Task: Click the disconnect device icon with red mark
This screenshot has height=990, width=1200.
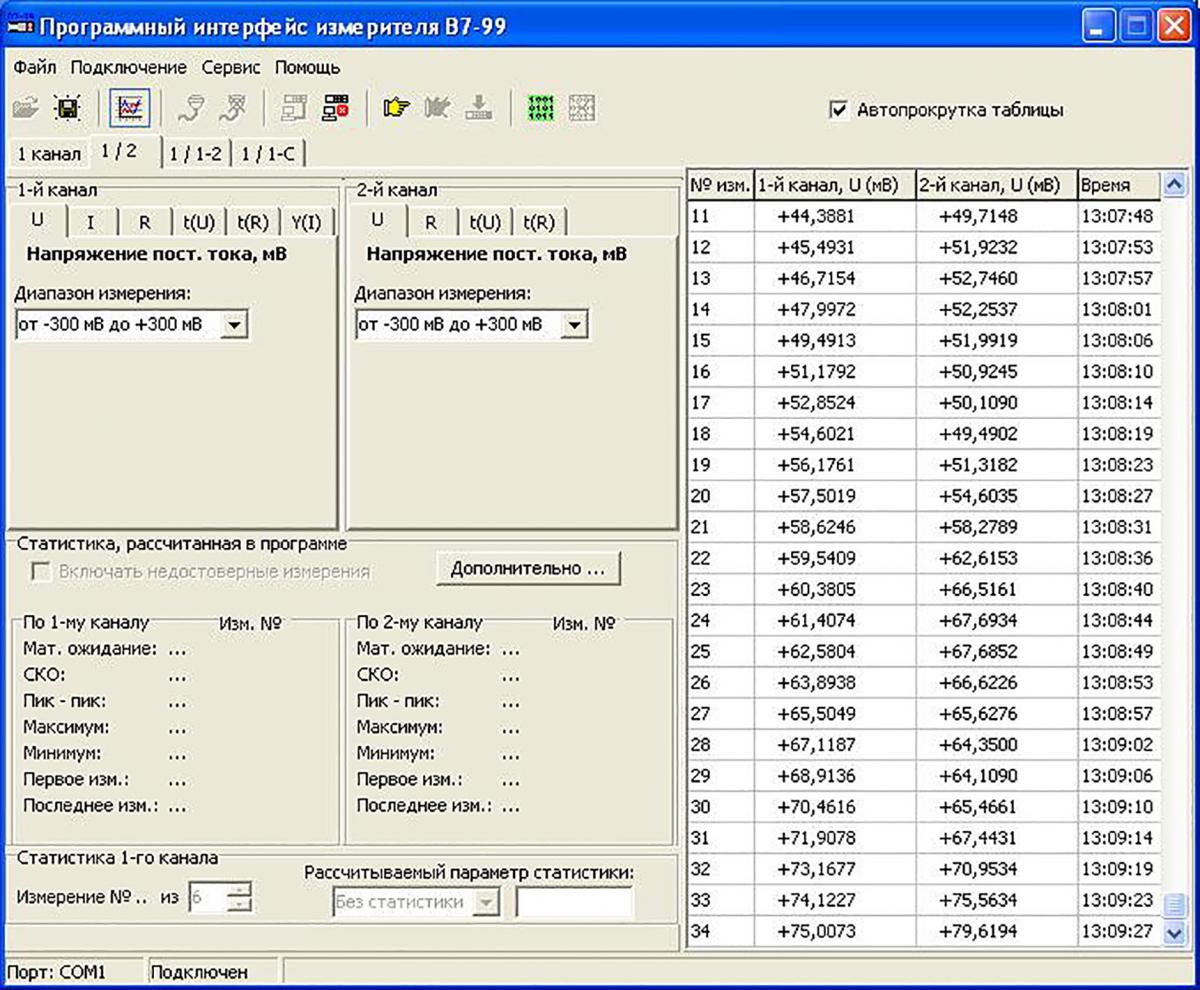Action: (x=335, y=108)
